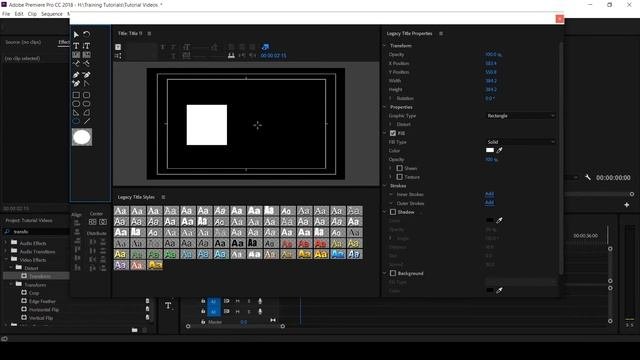
Task: Select the Convert Anchor Point tool
Action: [87, 84]
